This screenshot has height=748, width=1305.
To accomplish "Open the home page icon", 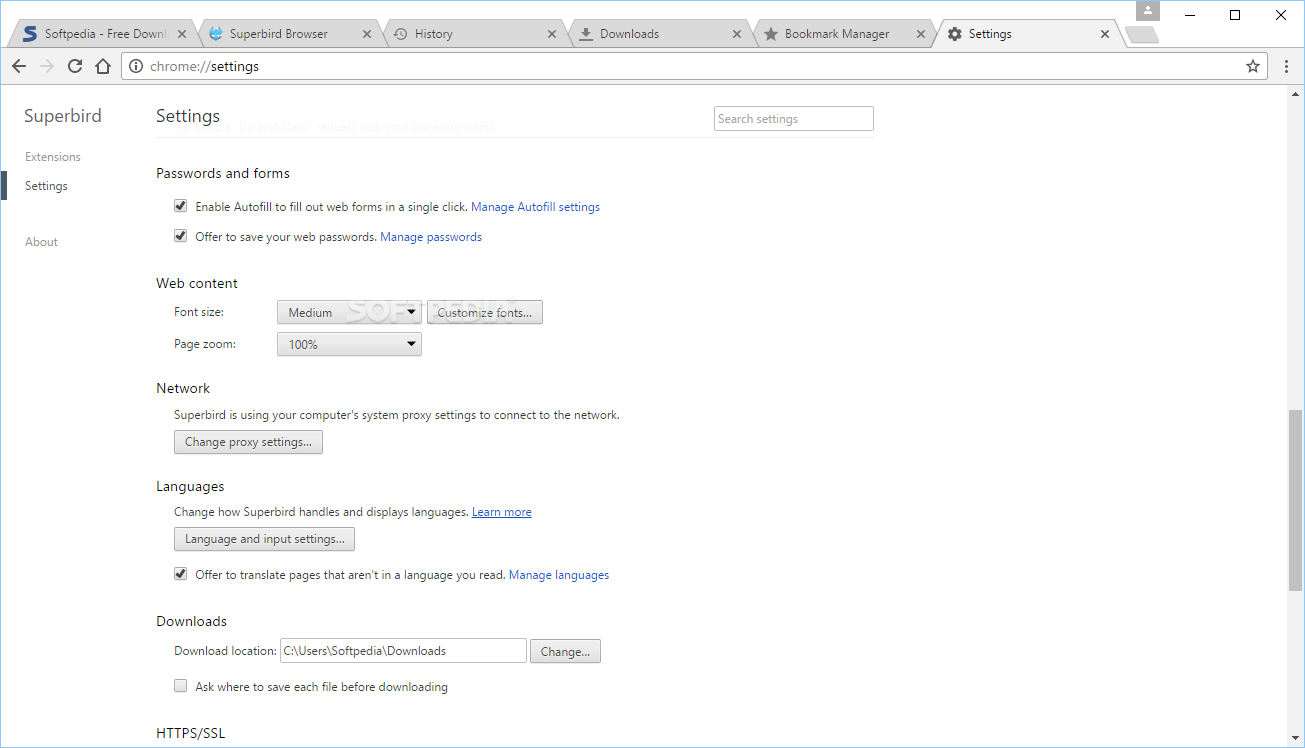I will [103, 66].
